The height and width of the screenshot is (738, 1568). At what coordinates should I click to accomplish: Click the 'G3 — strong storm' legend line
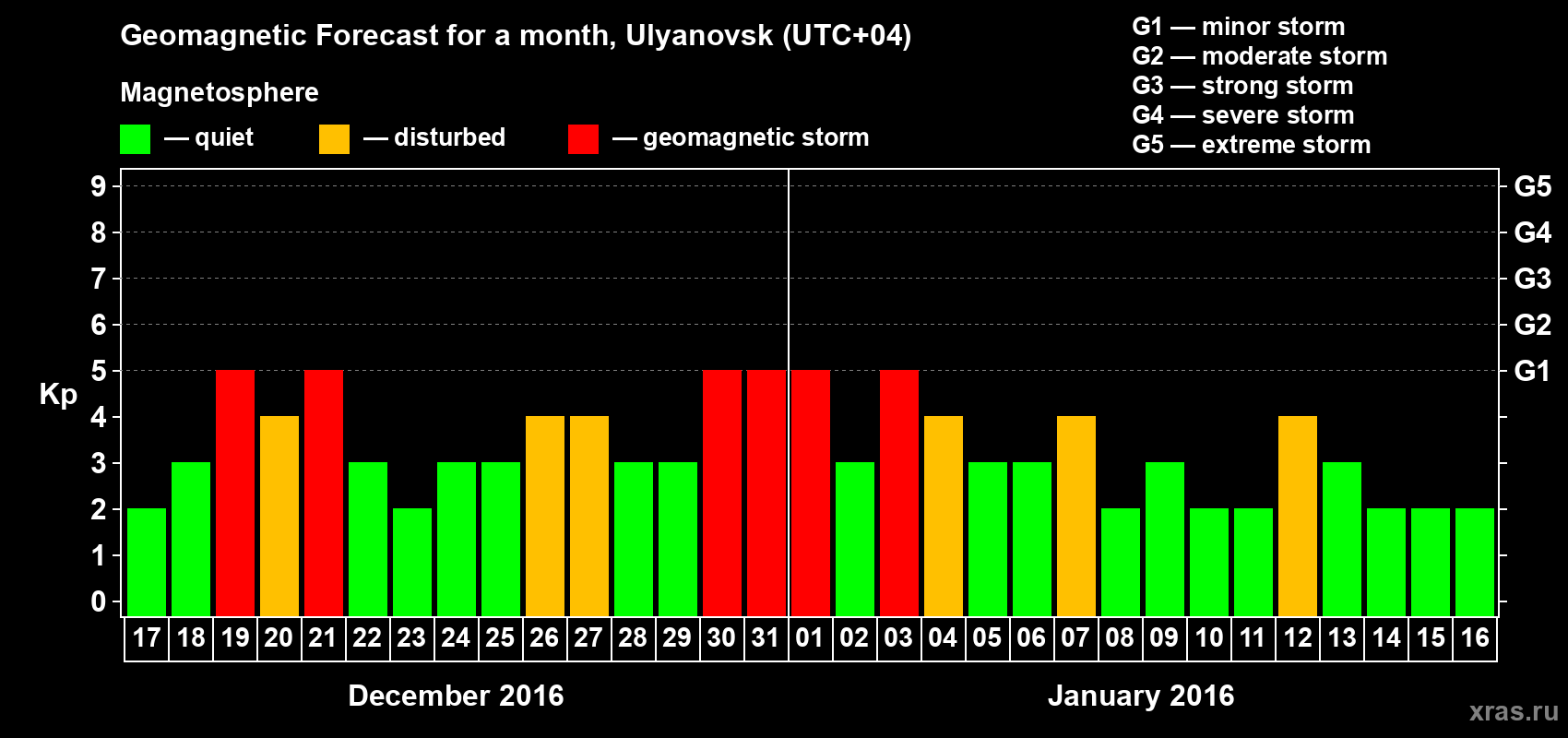(1242, 86)
